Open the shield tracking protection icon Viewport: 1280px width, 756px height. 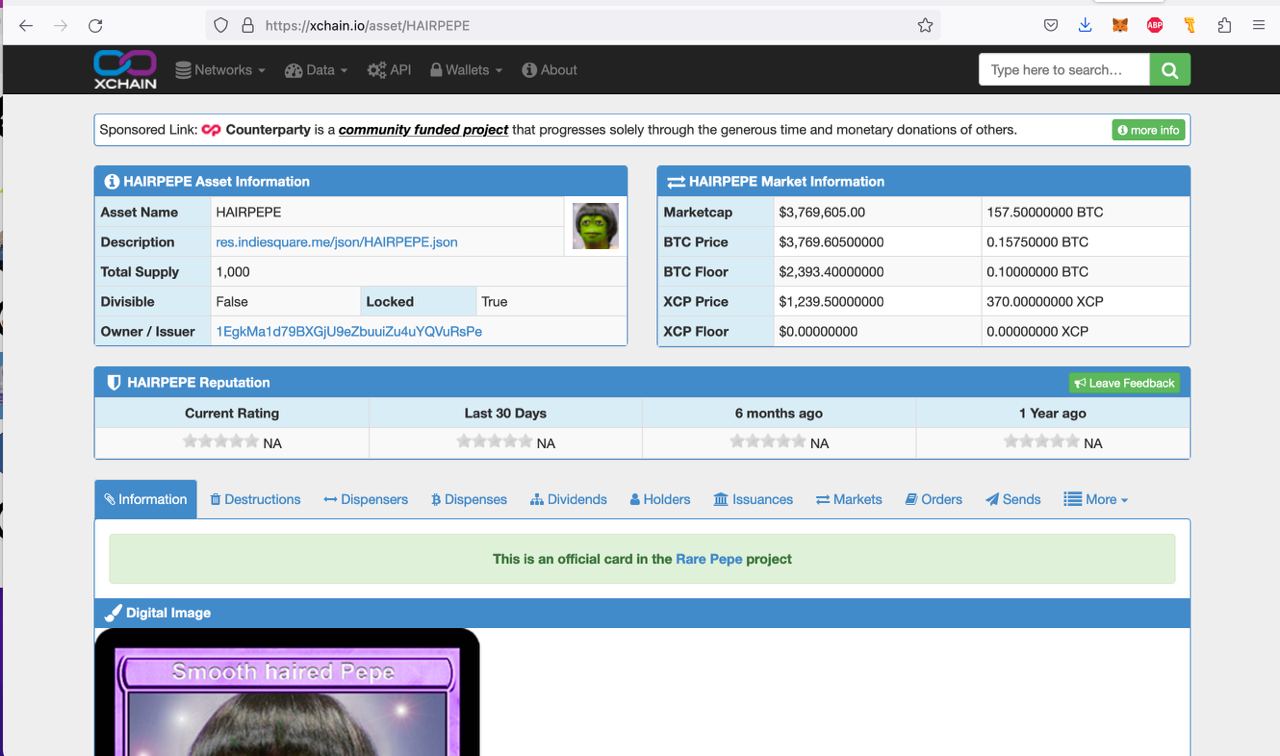(x=221, y=26)
